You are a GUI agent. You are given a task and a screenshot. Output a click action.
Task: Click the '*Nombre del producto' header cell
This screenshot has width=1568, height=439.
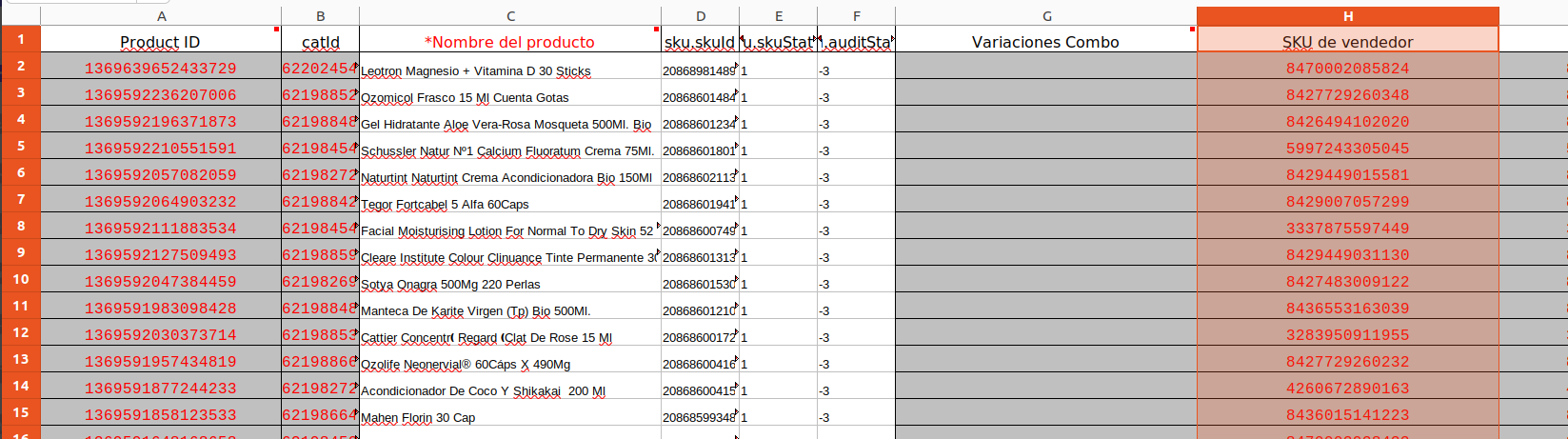click(510, 39)
